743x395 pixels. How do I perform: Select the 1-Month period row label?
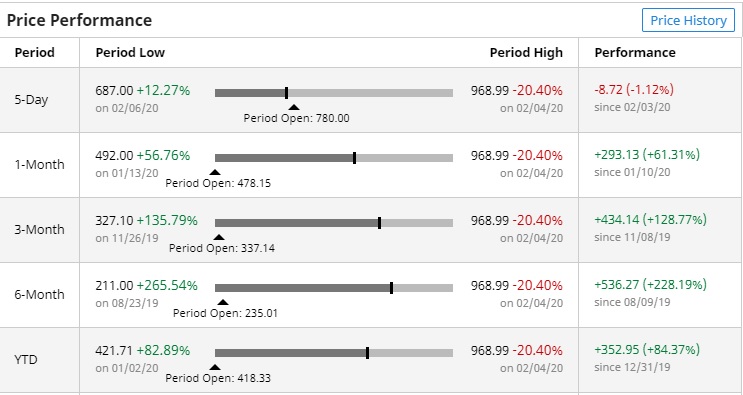tap(39, 165)
